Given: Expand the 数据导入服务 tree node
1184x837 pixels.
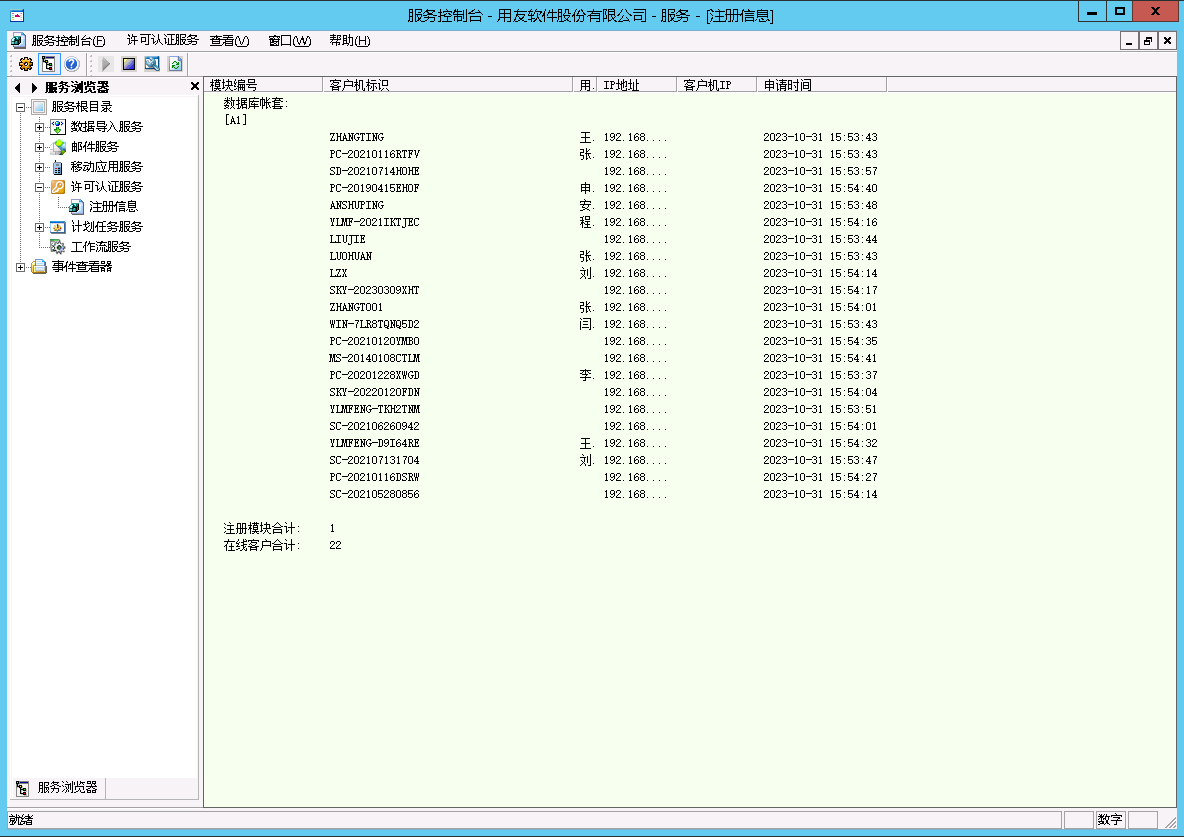Looking at the screenshot, I should tap(40, 127).
